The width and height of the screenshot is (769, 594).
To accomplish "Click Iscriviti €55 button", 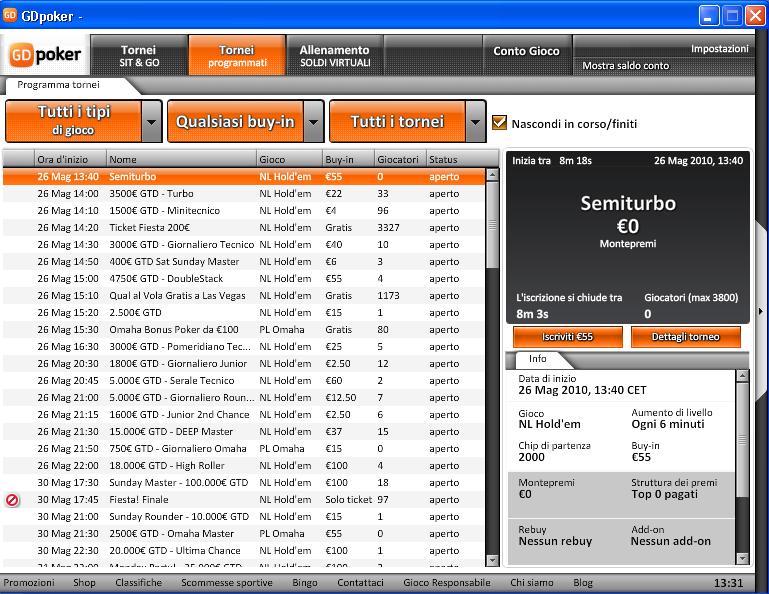I will 567,337.
